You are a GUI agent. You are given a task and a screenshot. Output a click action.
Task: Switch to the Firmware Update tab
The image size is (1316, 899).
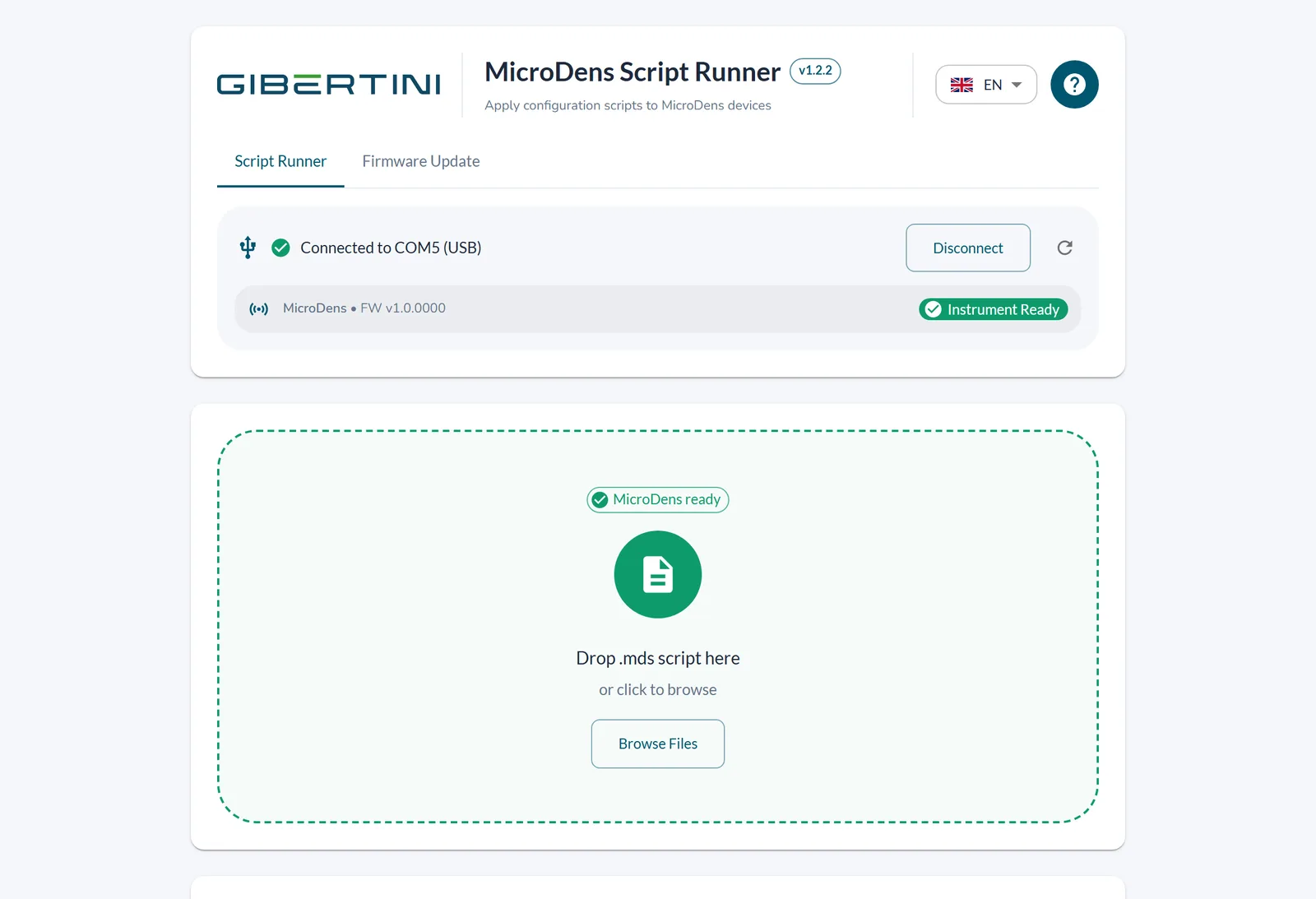(x=421, y=161)
